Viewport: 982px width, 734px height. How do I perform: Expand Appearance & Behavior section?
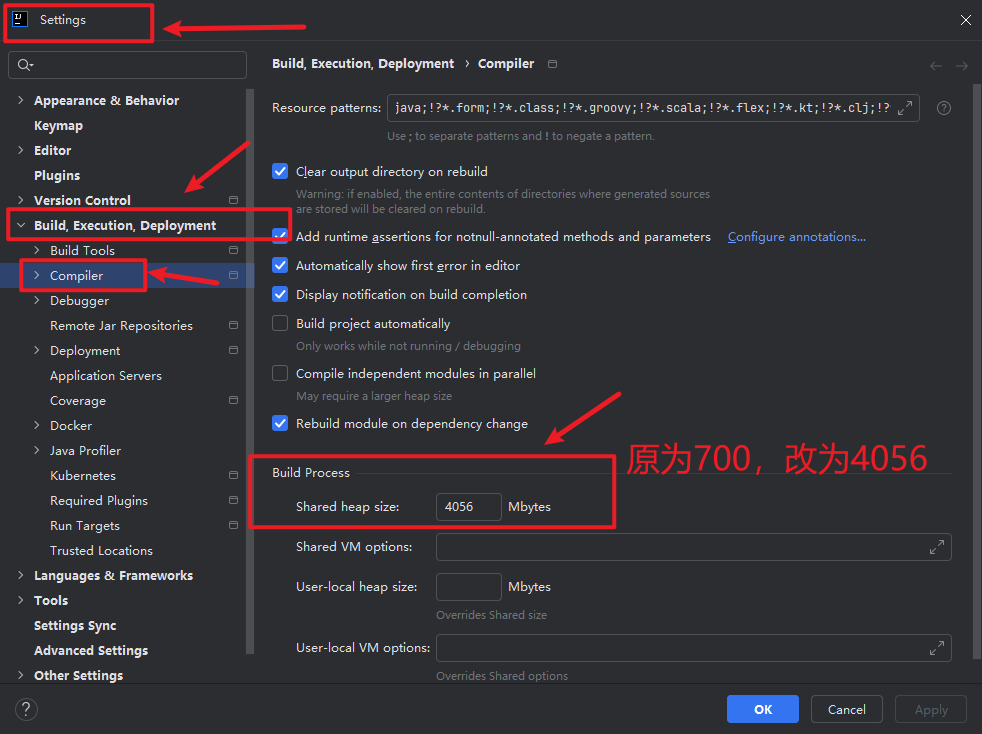point(21,100)
